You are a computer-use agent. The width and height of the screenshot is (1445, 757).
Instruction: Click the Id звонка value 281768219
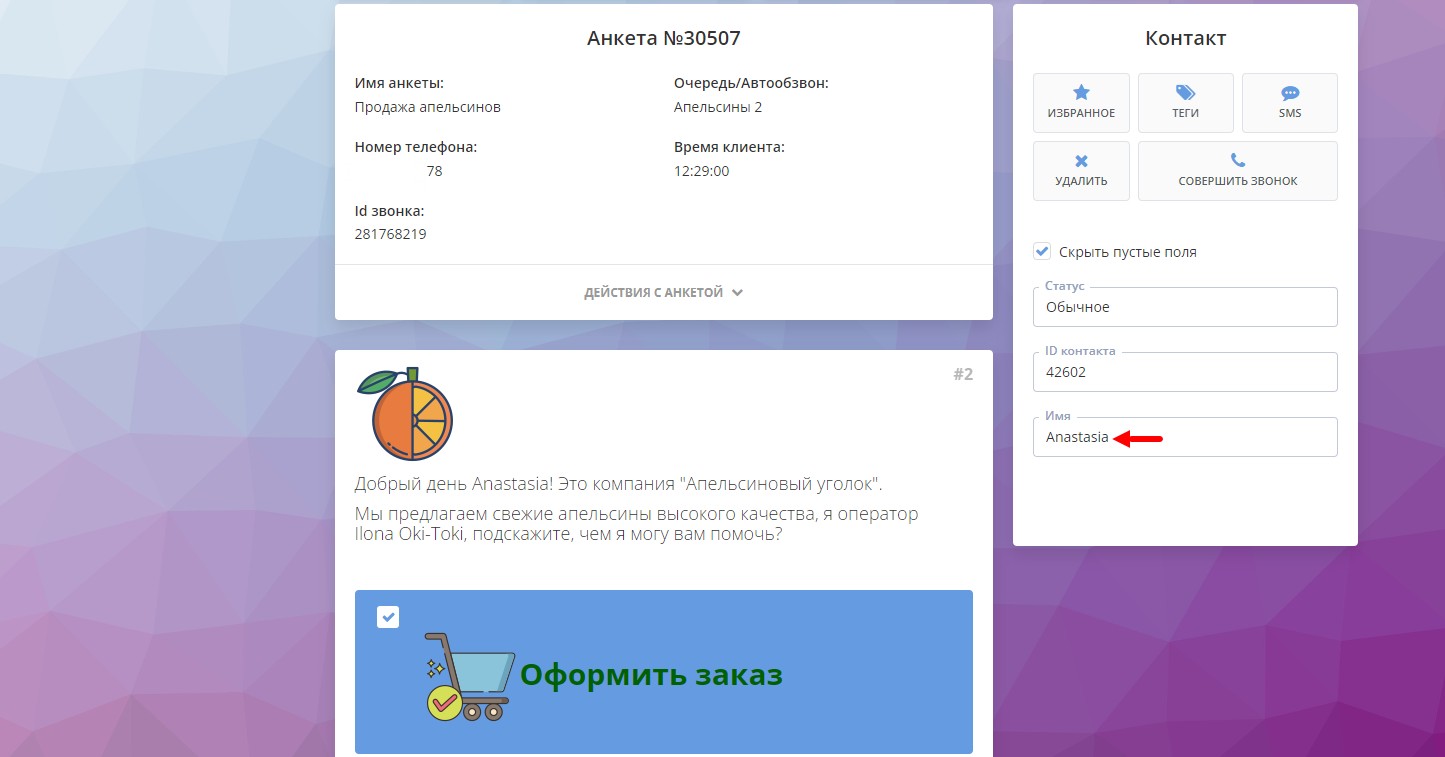390,234
